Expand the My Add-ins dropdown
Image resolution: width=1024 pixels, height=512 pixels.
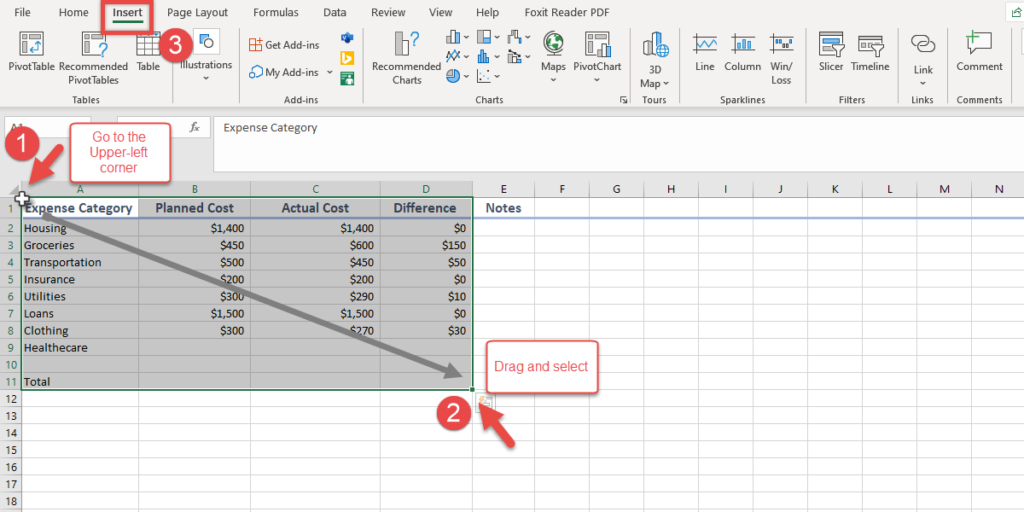330,72
